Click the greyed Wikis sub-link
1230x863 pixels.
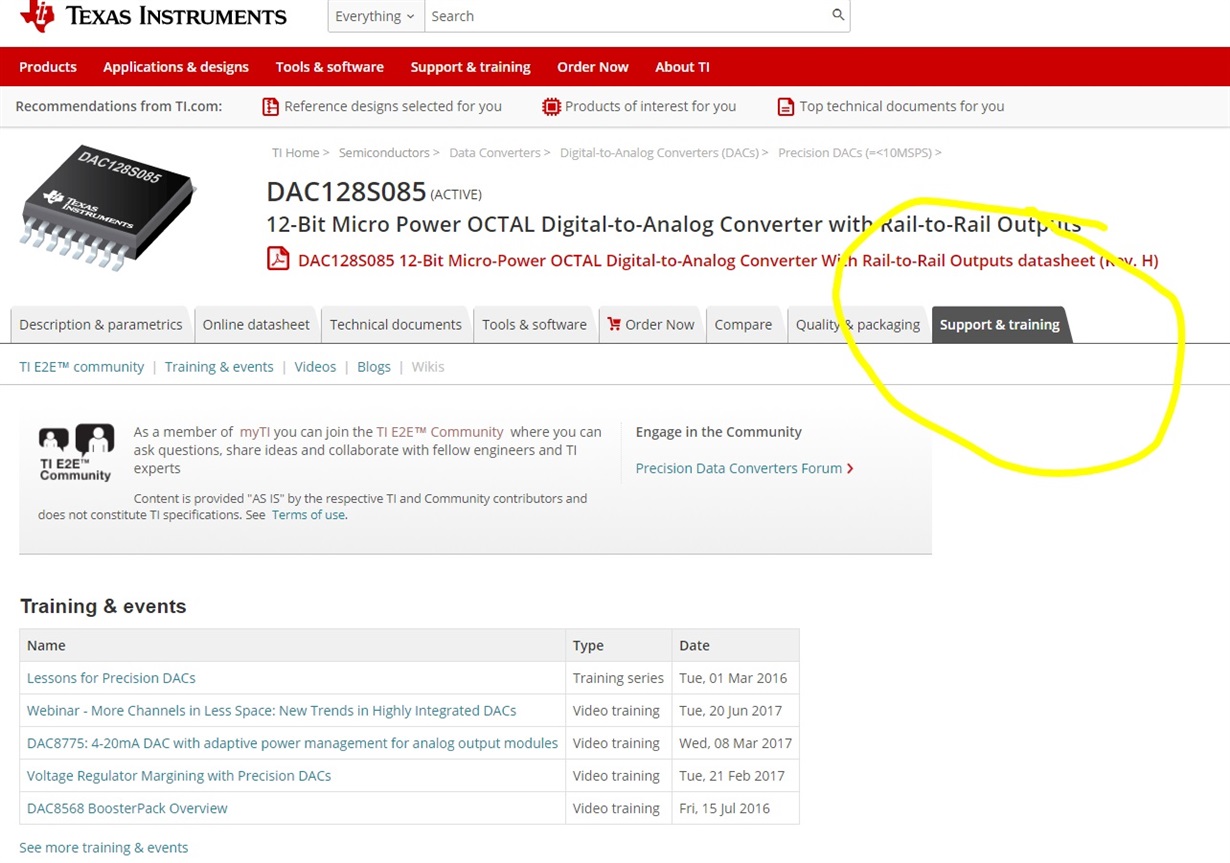428,367
